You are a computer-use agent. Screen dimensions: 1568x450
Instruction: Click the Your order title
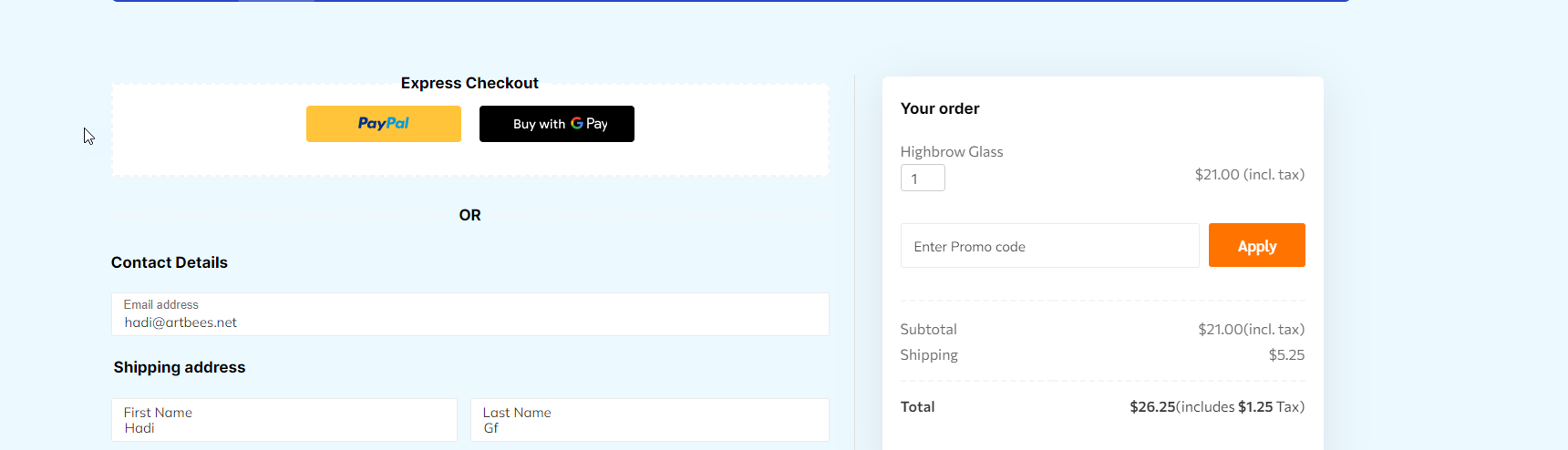940,108
